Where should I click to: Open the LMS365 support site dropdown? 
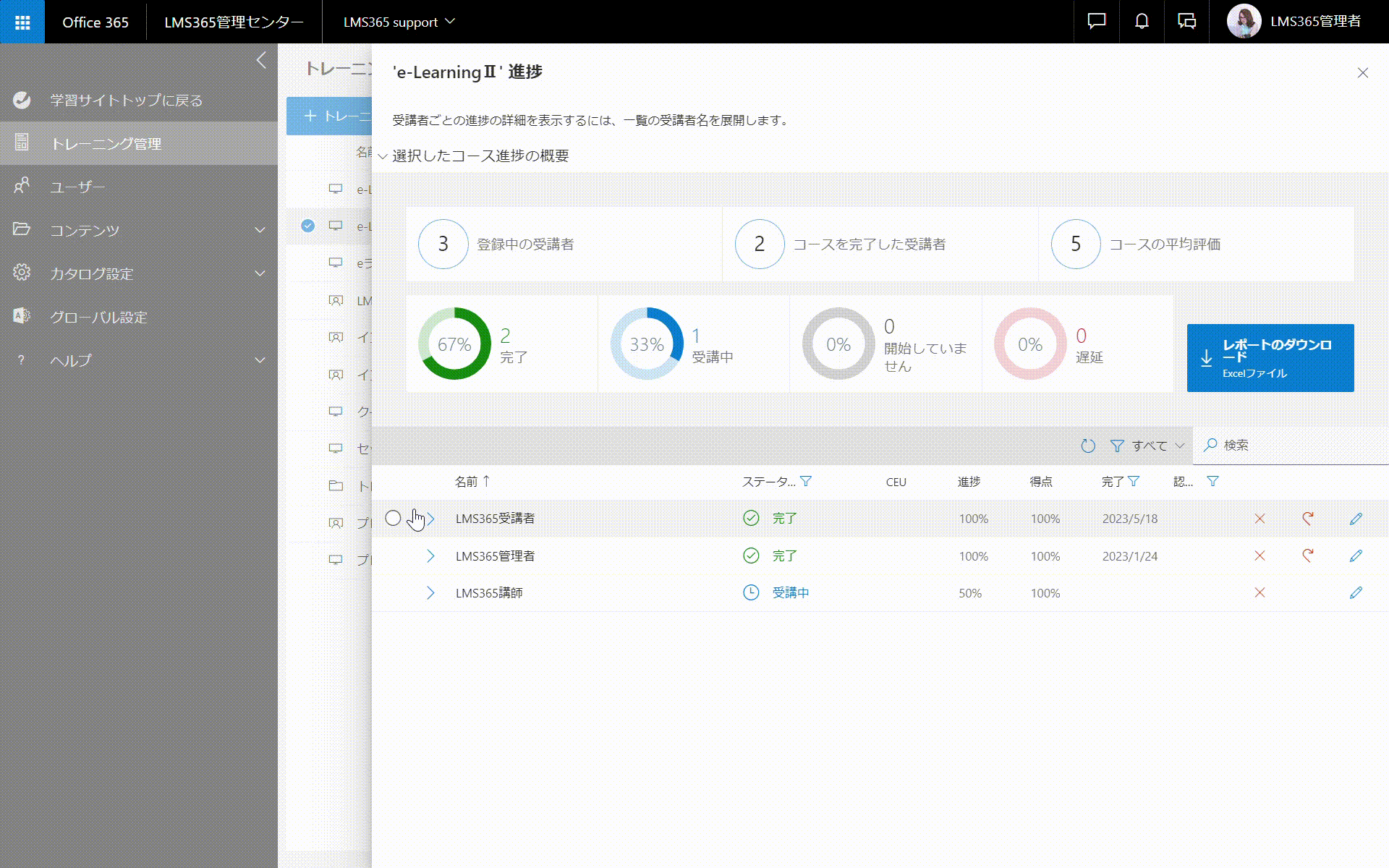399,22
